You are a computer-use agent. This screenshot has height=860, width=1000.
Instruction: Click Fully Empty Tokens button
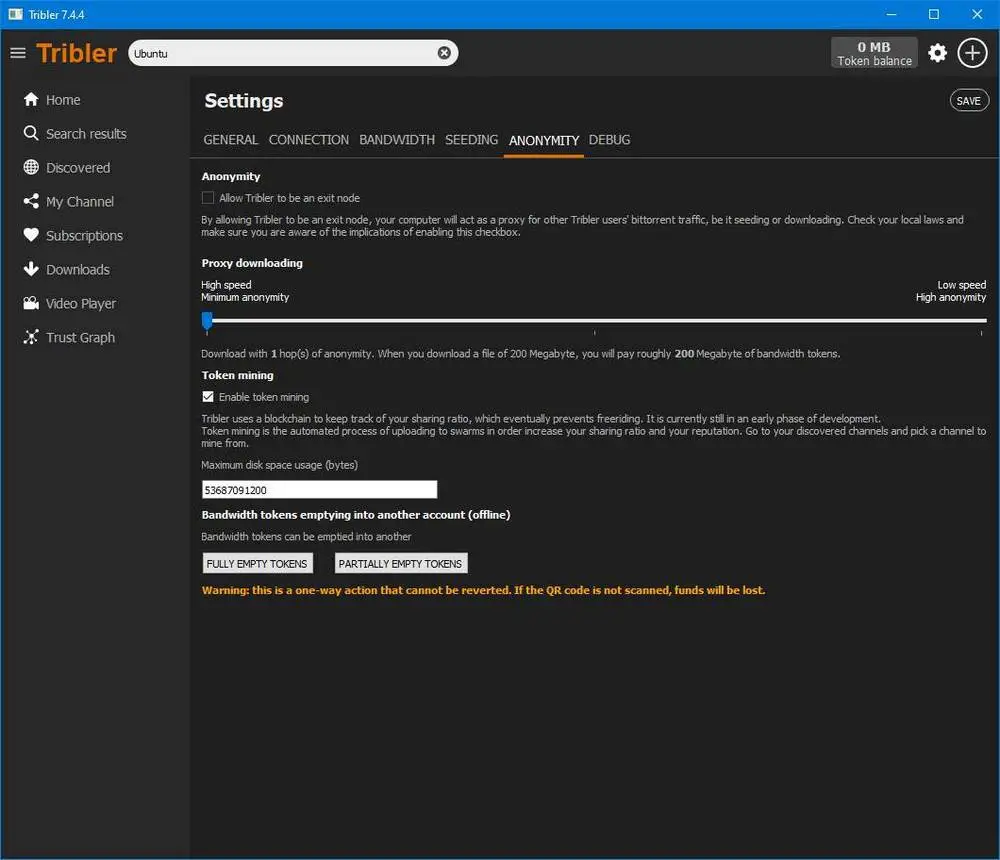tap(257, 563)
